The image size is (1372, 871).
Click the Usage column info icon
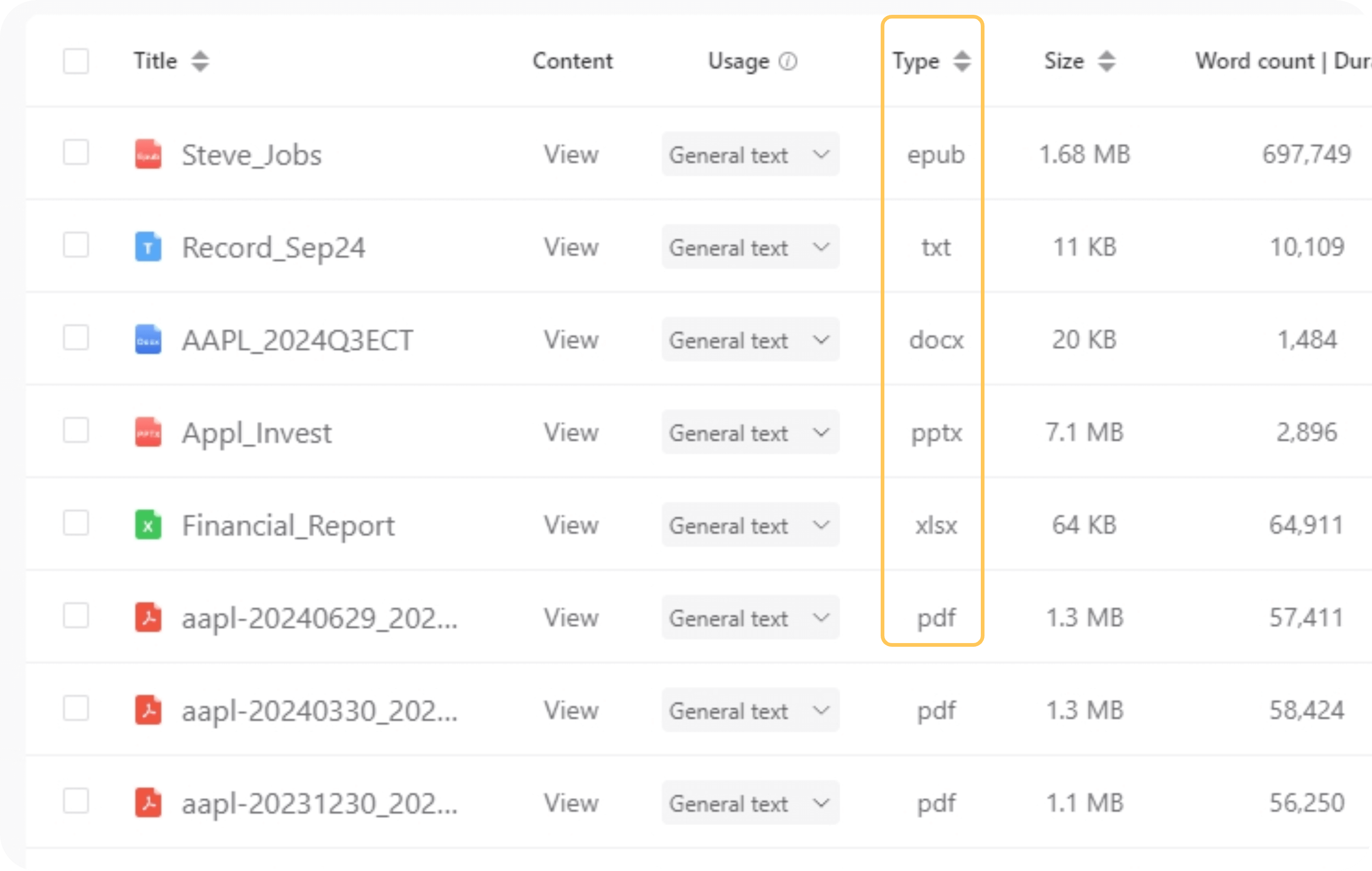788,61
